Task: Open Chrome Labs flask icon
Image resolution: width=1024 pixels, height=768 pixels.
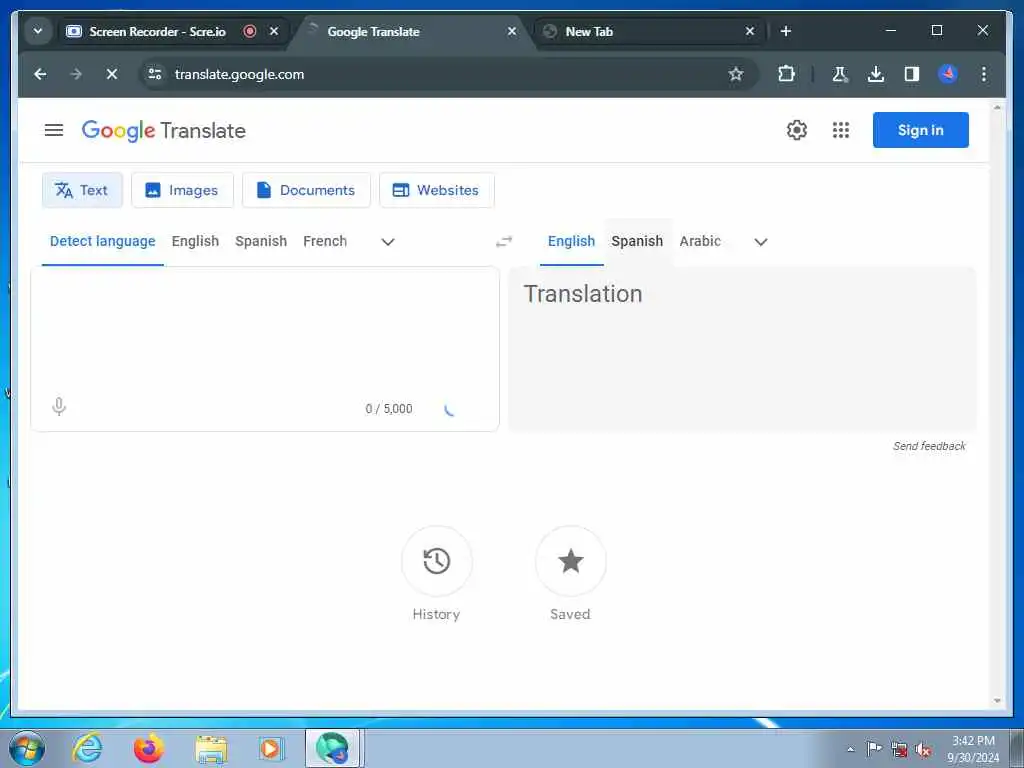Action: (840, 74)
